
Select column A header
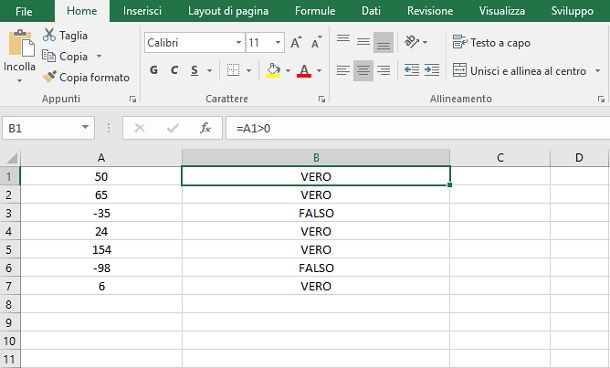[101, 158]
